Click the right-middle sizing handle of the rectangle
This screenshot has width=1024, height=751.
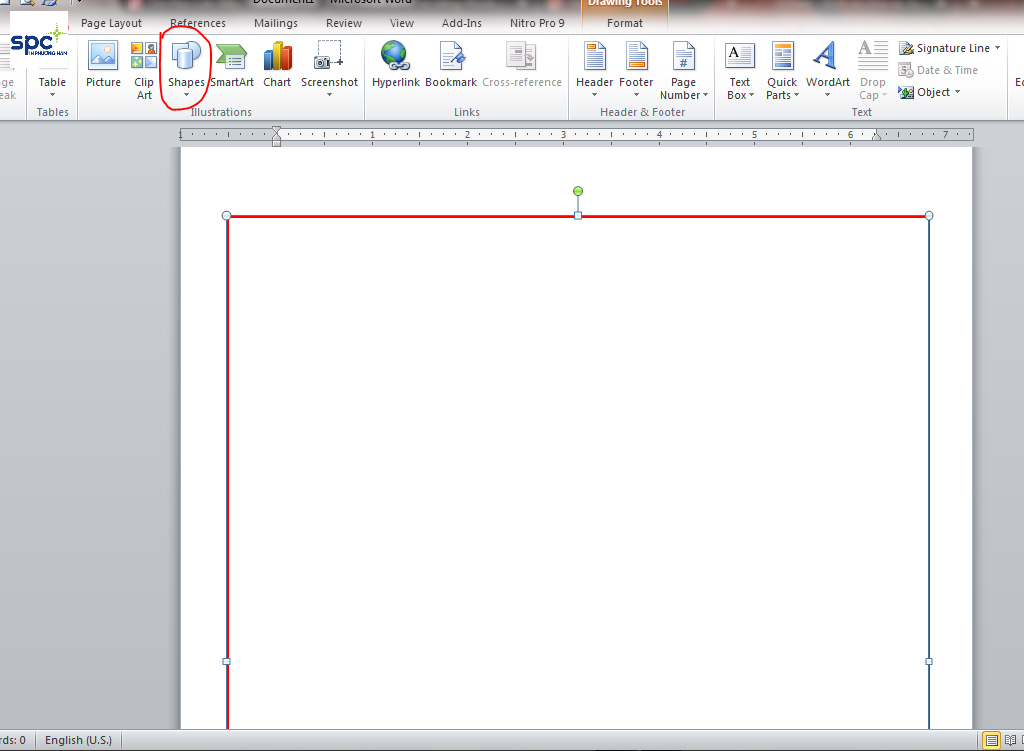(x=929, y=662)
